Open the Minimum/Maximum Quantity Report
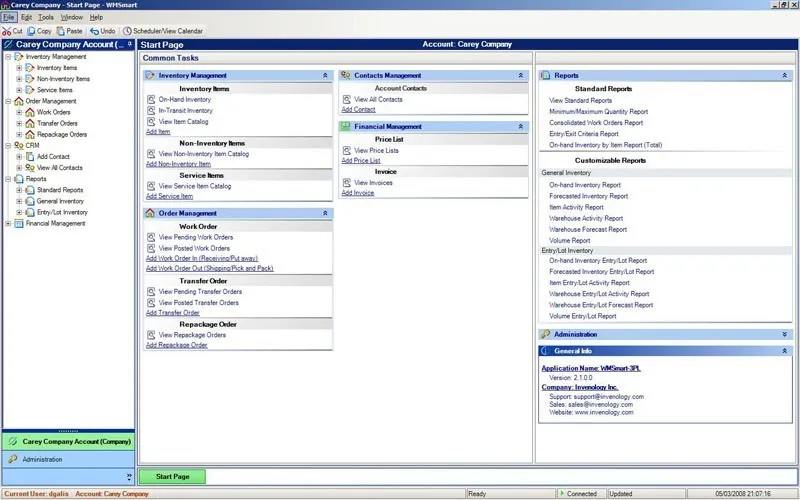The height and width of the screenshot is (500, 800). [x=598, y=112]
